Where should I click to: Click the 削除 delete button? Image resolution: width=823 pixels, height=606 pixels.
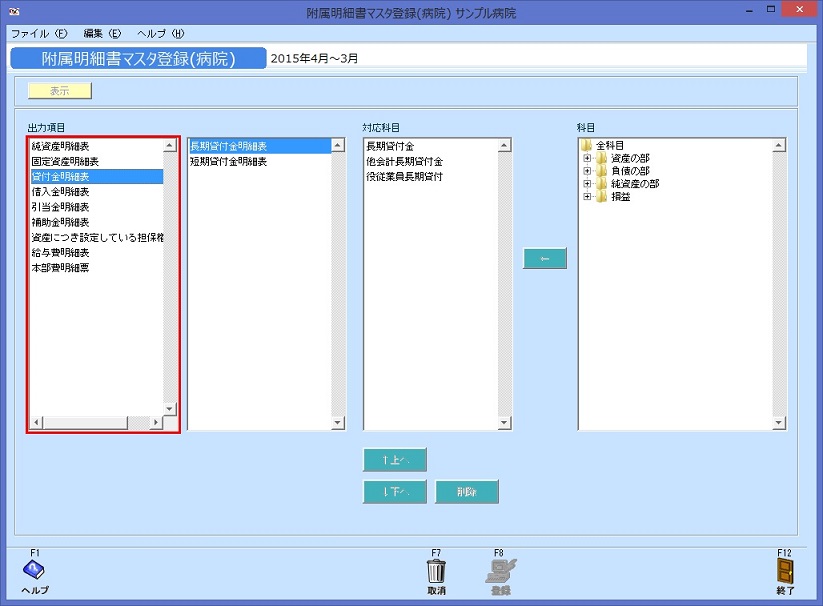tap(466, 491)
